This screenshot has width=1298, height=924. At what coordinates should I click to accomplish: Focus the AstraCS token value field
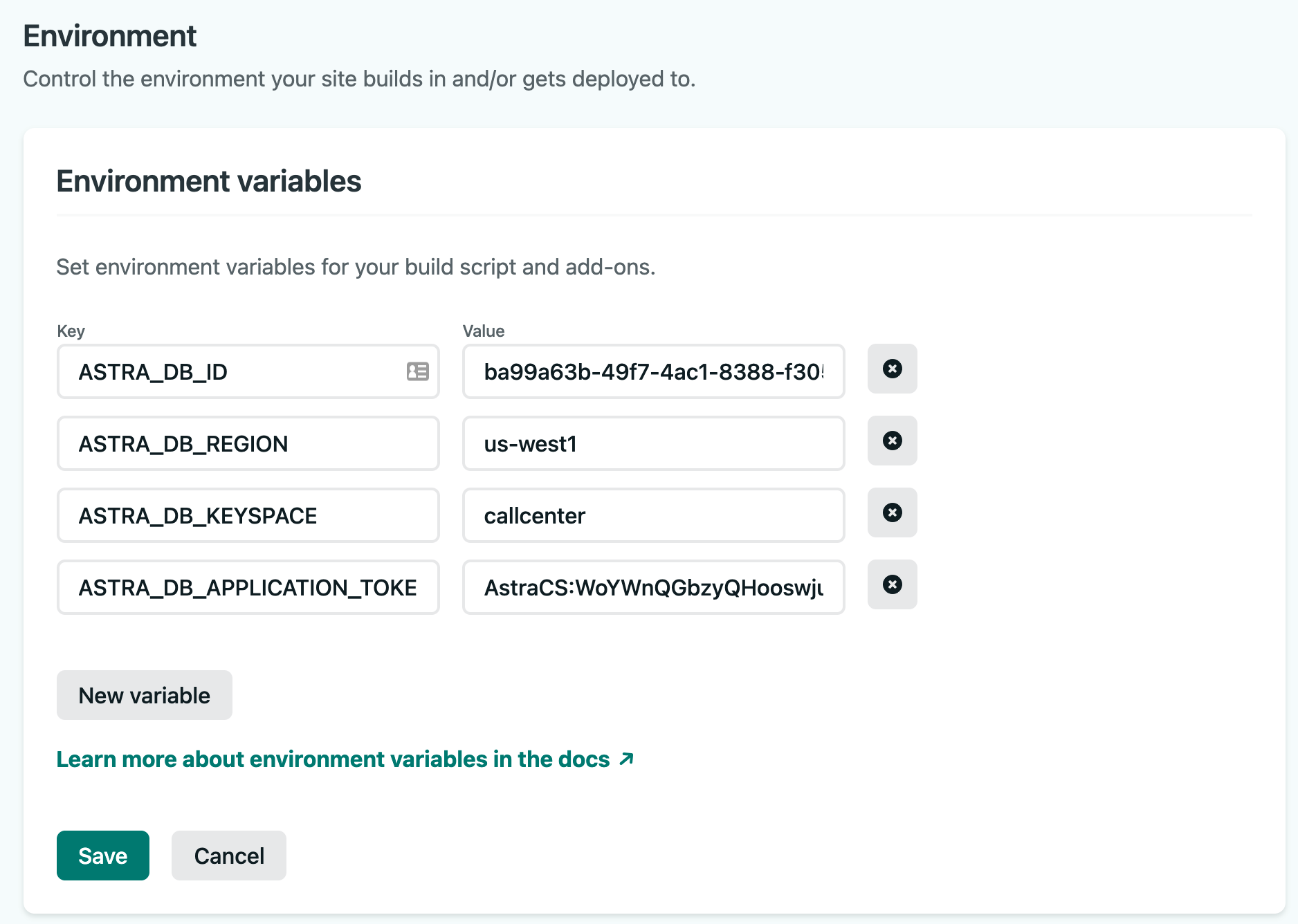tap(653, 587)
